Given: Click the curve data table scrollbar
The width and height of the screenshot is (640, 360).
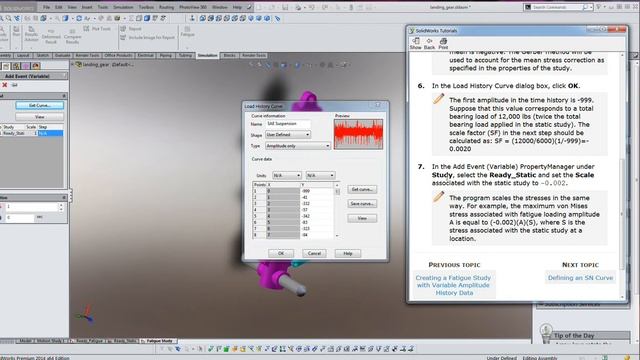Looking at the screenshot, I should click(x=337, y=210).
